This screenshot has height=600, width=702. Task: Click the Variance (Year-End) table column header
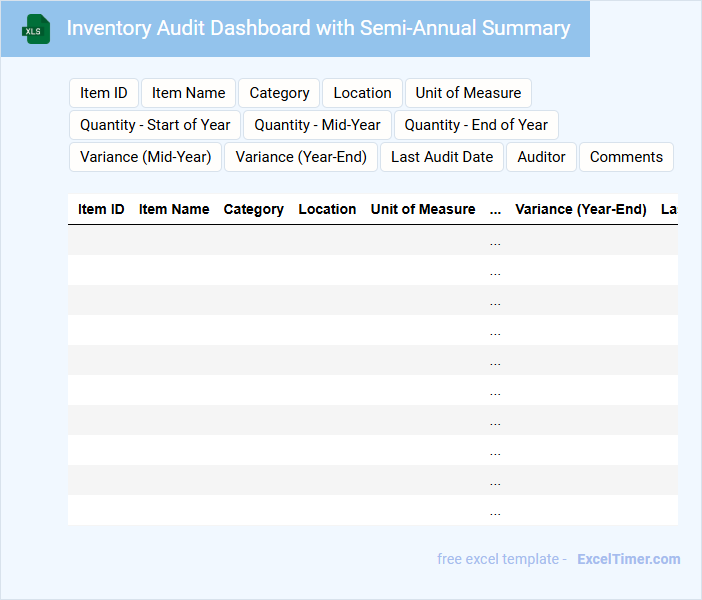(580, 209)
